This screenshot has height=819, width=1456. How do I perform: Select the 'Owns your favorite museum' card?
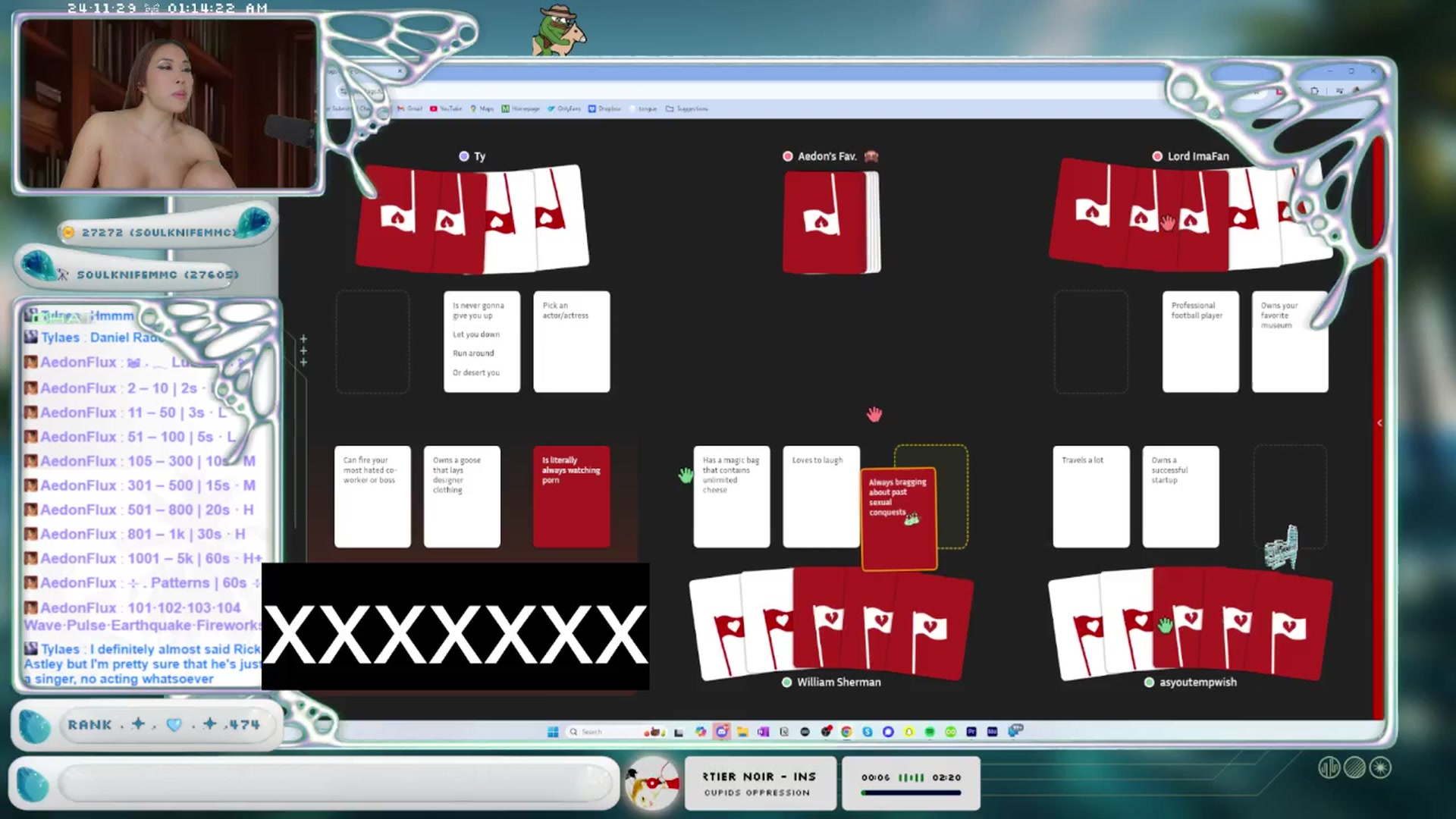1290,341
